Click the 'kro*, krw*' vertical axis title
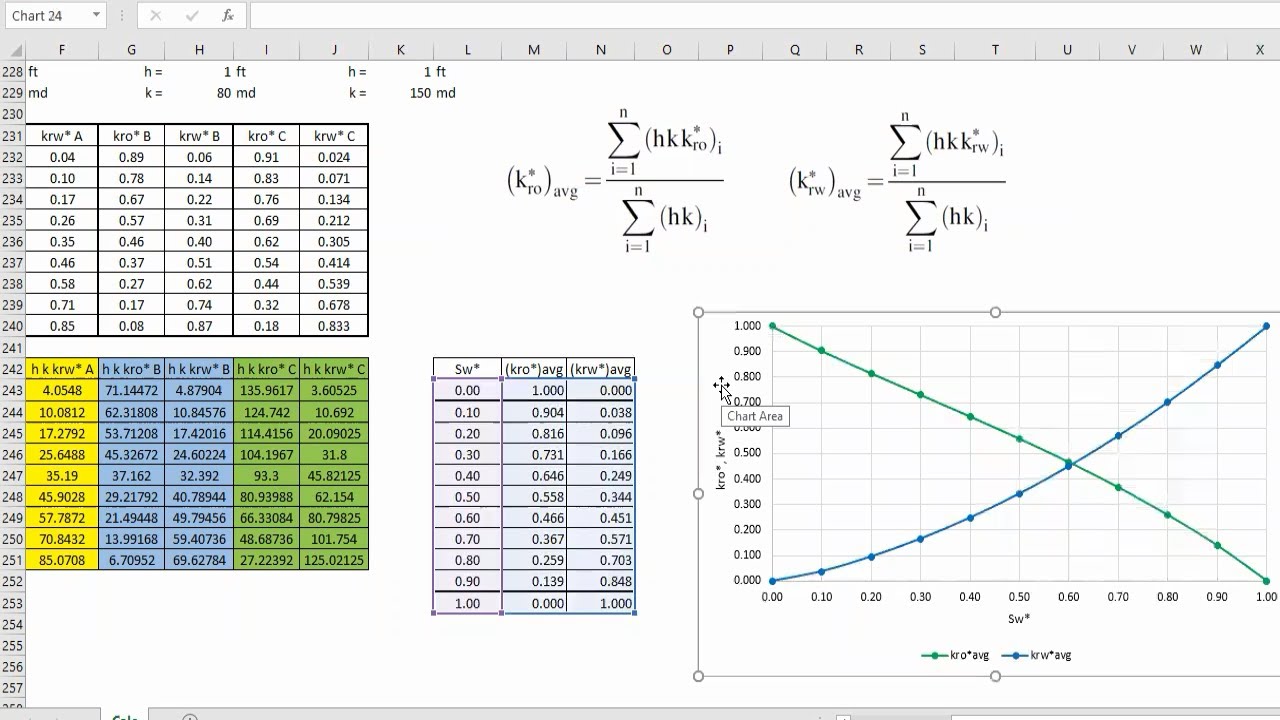Viewport: 1280px width, 720px height. pos(720,460)
